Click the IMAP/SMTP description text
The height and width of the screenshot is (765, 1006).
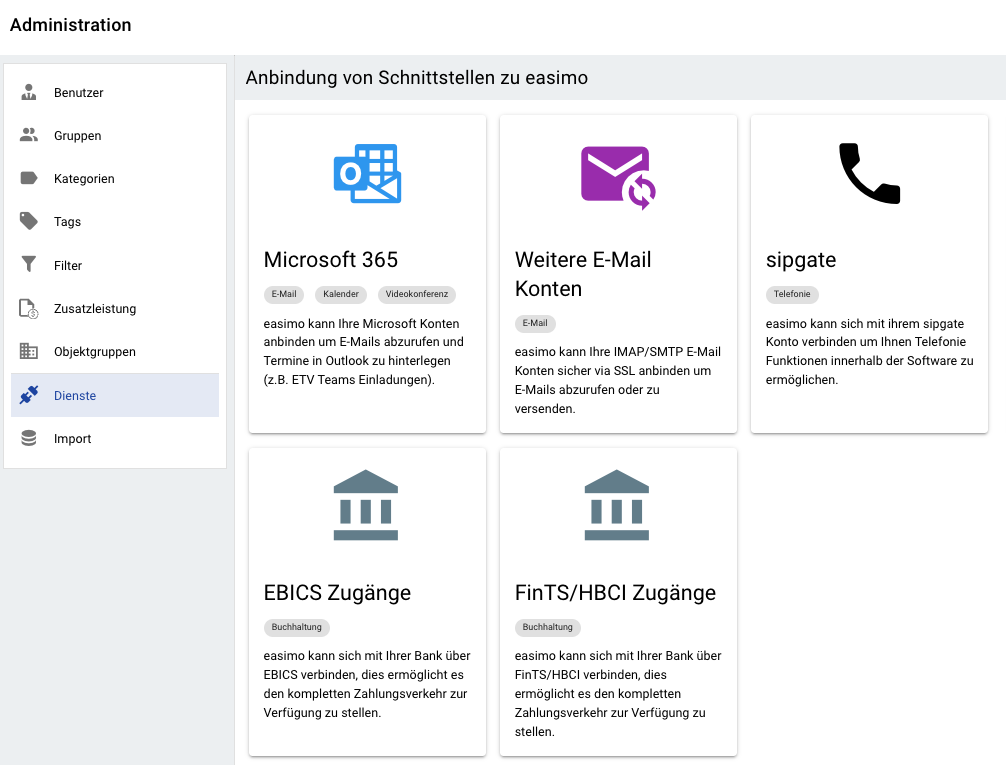click(617, 380)
